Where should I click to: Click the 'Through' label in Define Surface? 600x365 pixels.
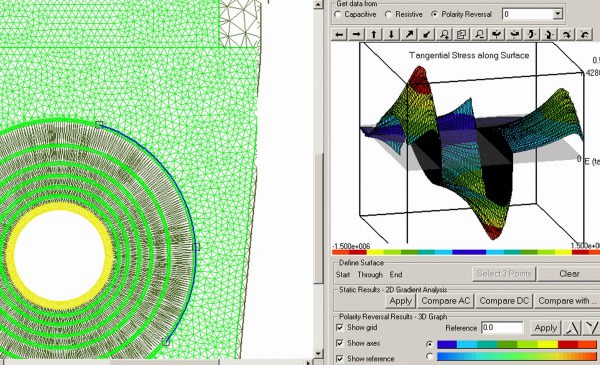370,274
